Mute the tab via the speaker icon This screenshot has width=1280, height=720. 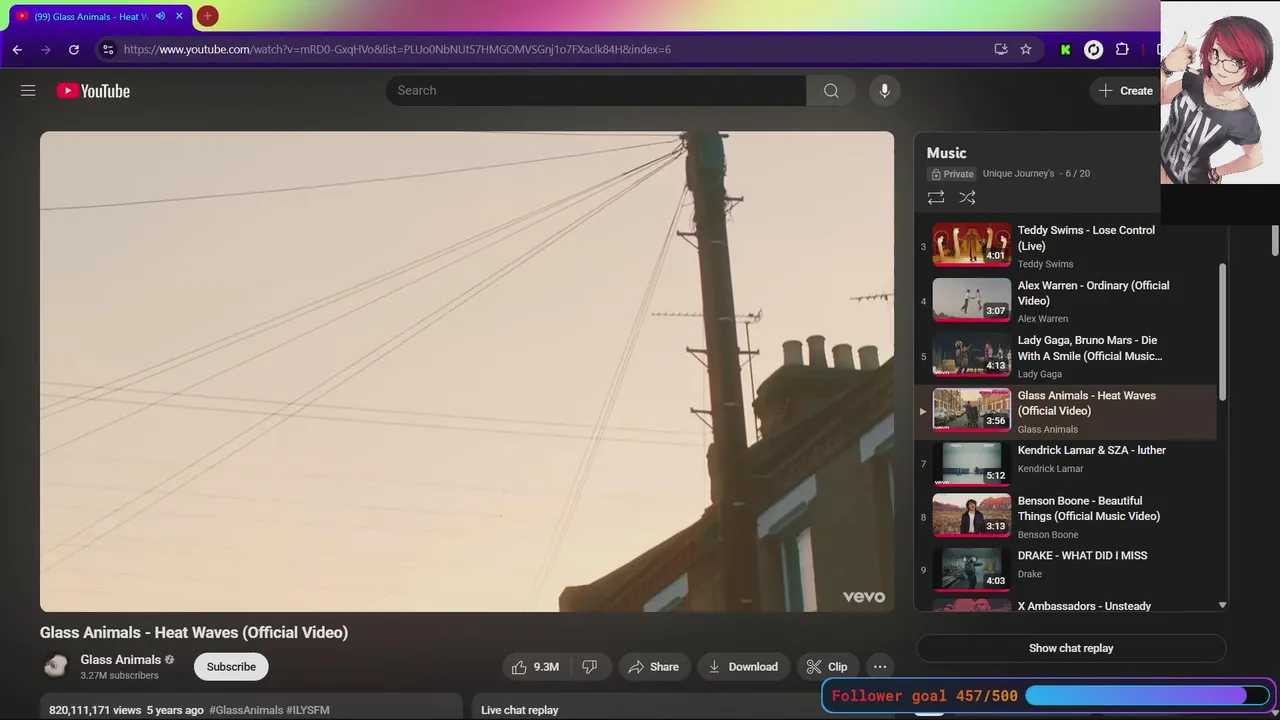[x=160, y=16]
